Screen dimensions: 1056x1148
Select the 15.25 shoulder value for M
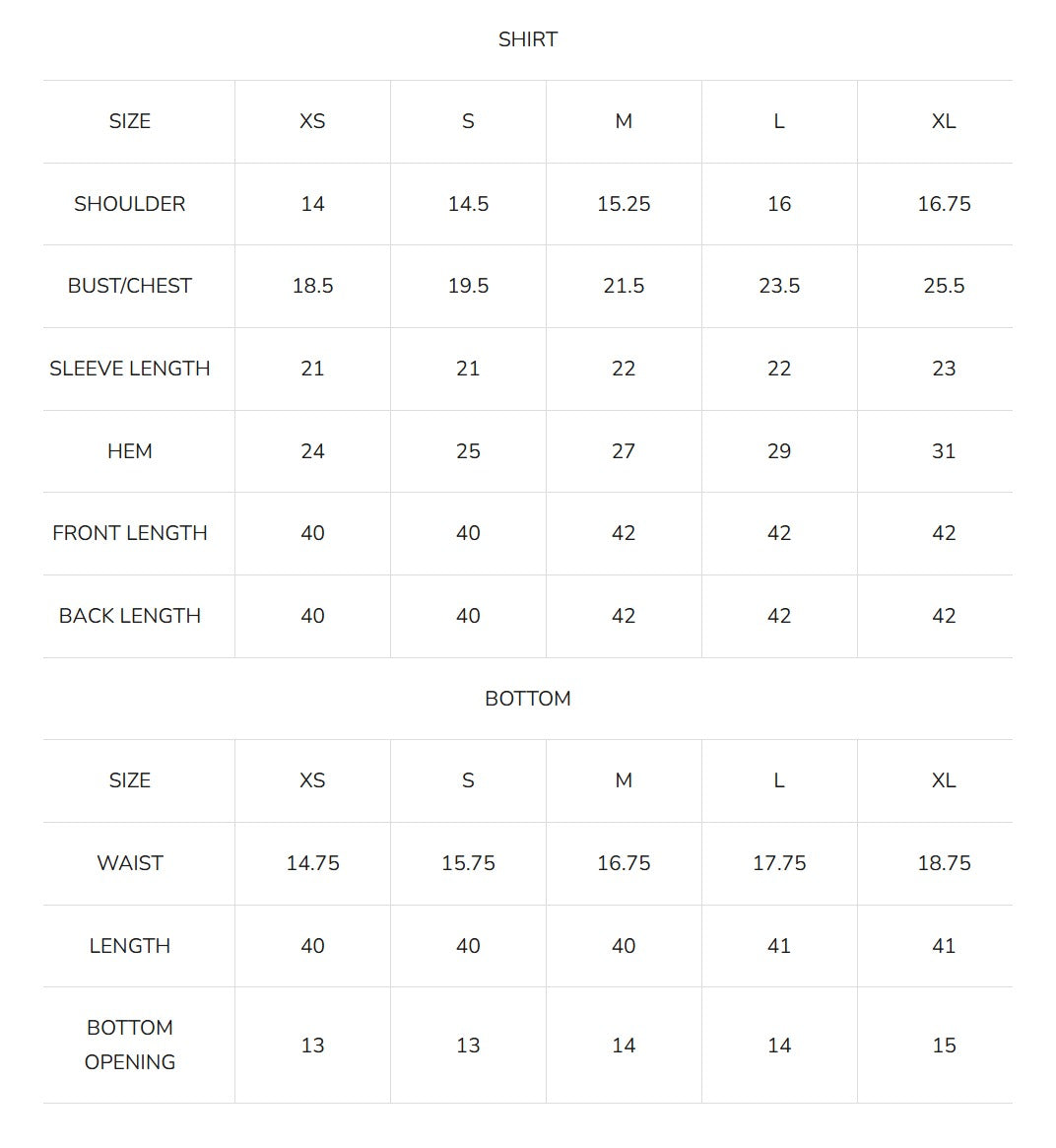tap(624, 204)
